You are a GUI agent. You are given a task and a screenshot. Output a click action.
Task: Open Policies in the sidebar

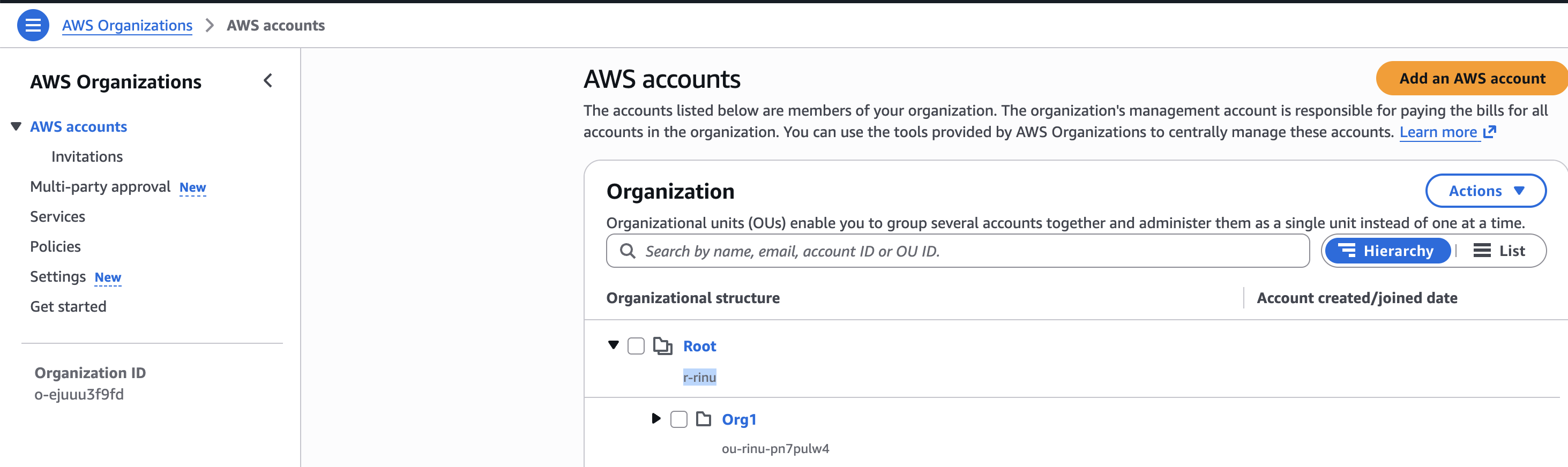click(55, 246)
